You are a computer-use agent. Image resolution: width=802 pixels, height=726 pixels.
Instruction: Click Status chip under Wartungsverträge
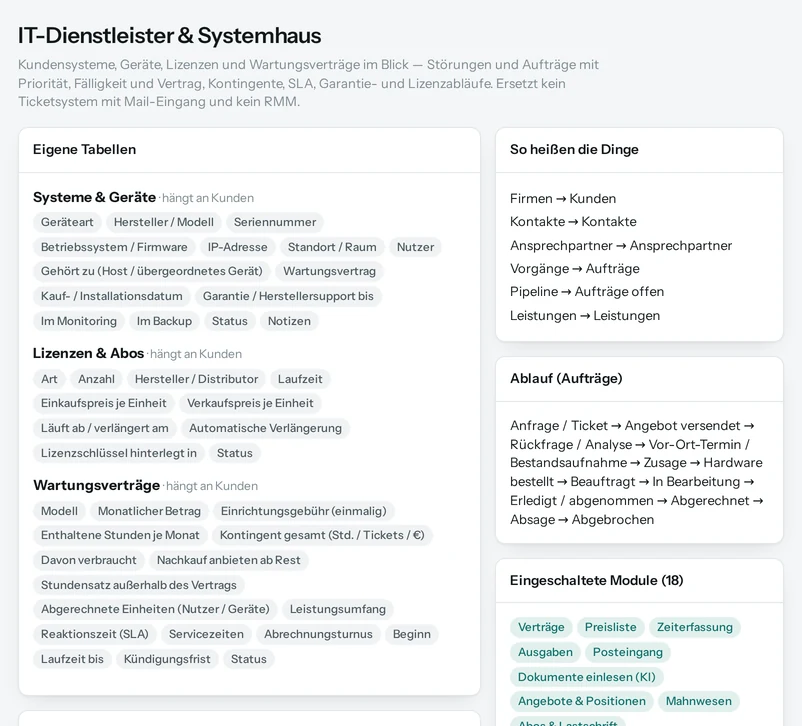point(249,659)
